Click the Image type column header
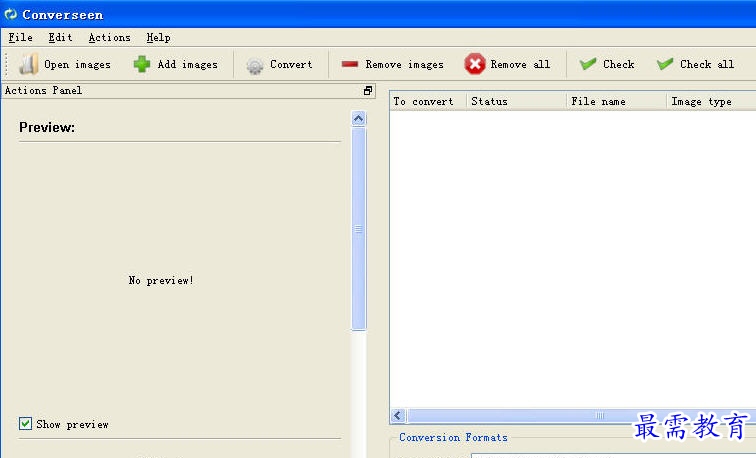 coord(711,101)
